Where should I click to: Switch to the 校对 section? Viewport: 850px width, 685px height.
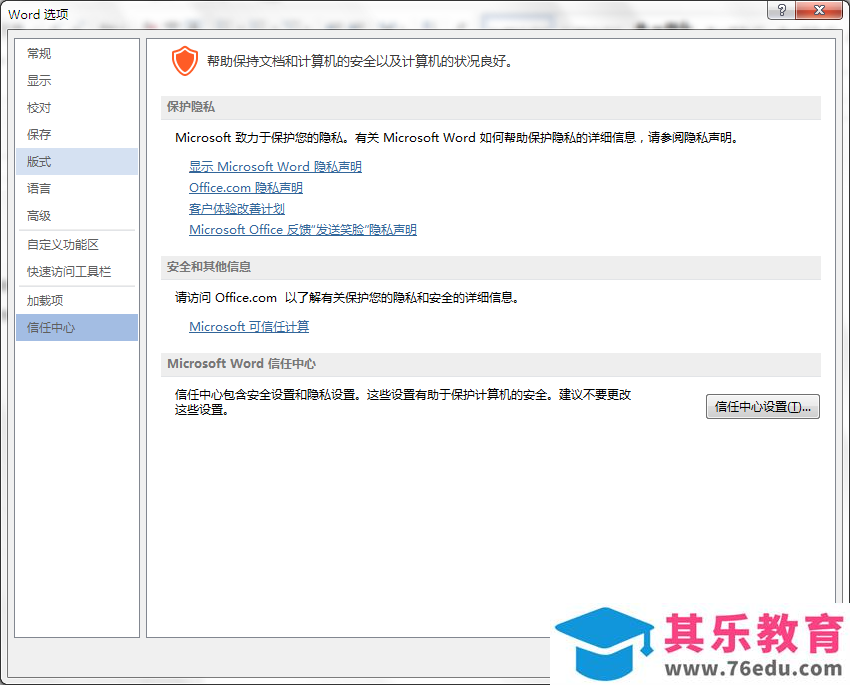click(76, 107)
